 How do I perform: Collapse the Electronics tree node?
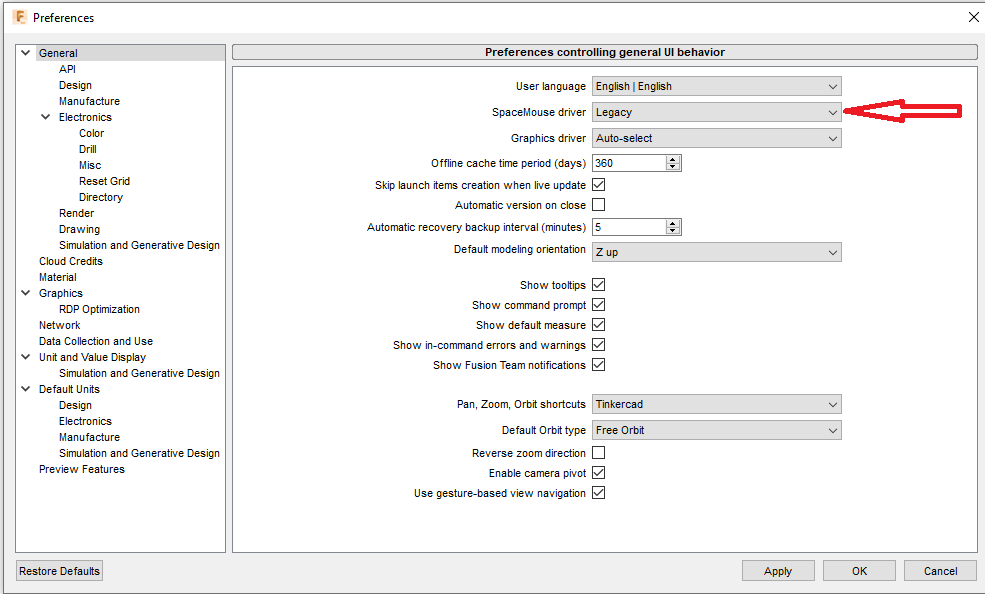(x=46, y=117)
